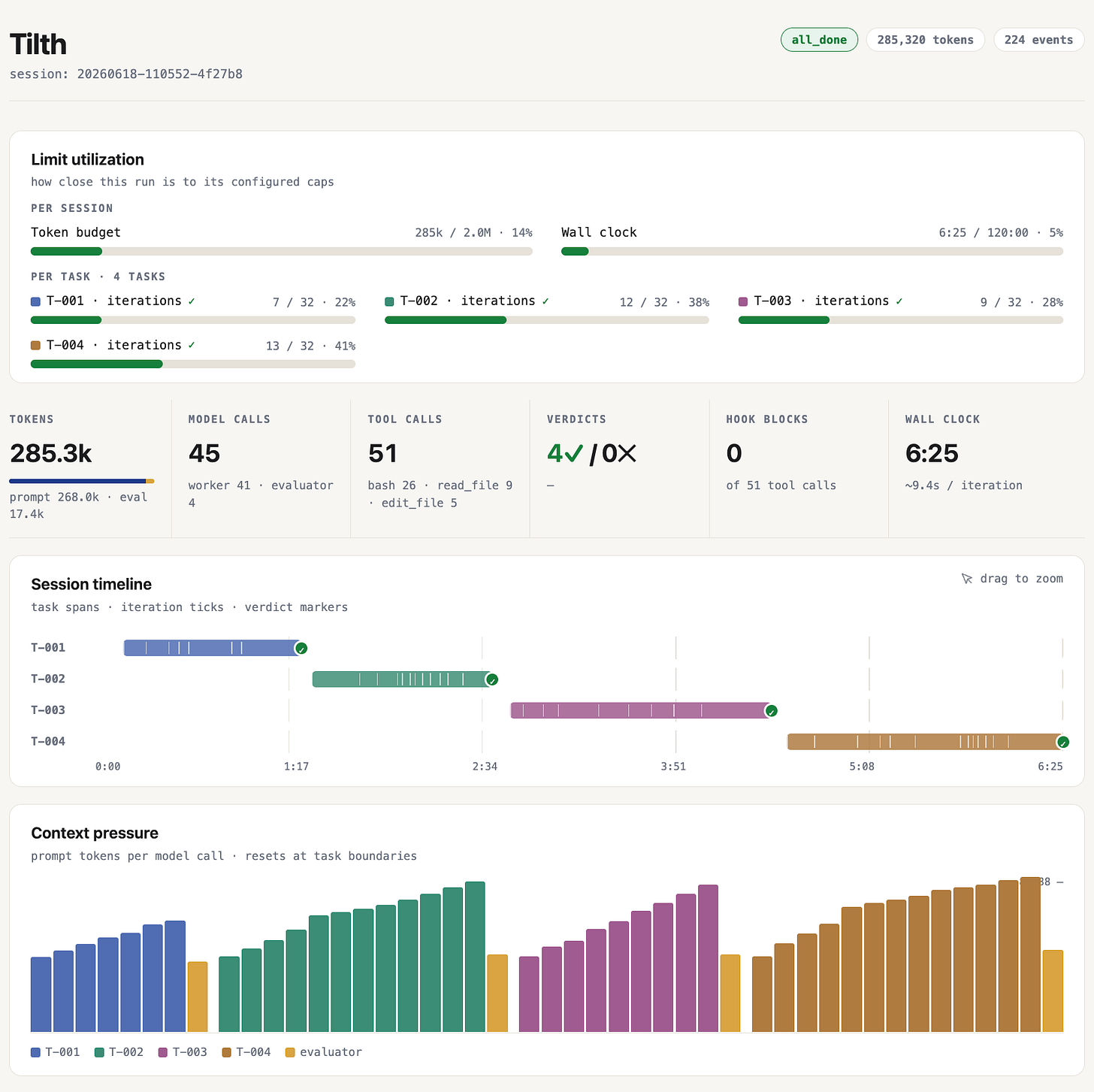1094x1092 pixels.
Task: Click the Wall clock progress bar
Action: point(812,251)
